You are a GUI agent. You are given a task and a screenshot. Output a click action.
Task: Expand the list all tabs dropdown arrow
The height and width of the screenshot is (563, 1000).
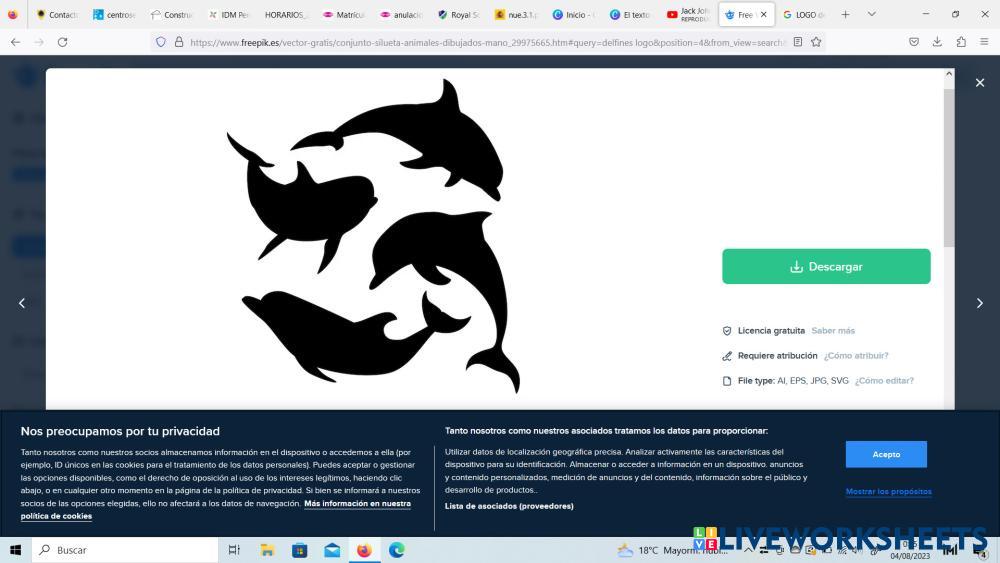872,14
